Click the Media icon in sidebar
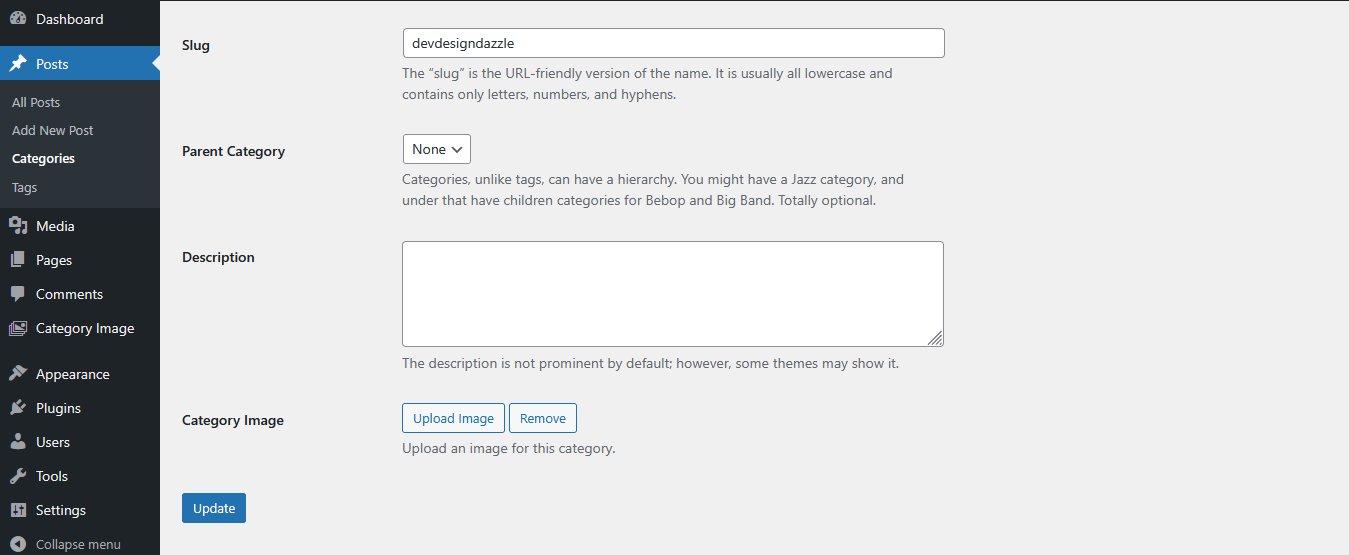1349x555 pixels. click(x=18, y=226)
